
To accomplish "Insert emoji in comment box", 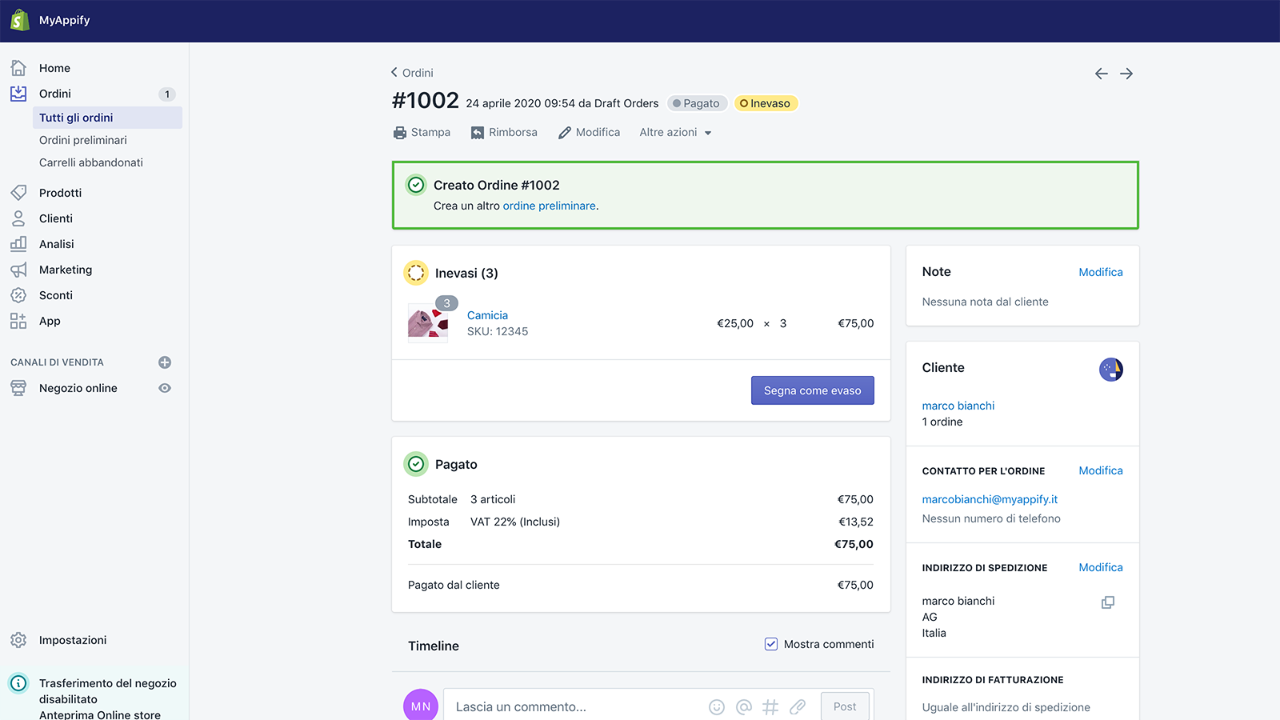I will point(716,707).
